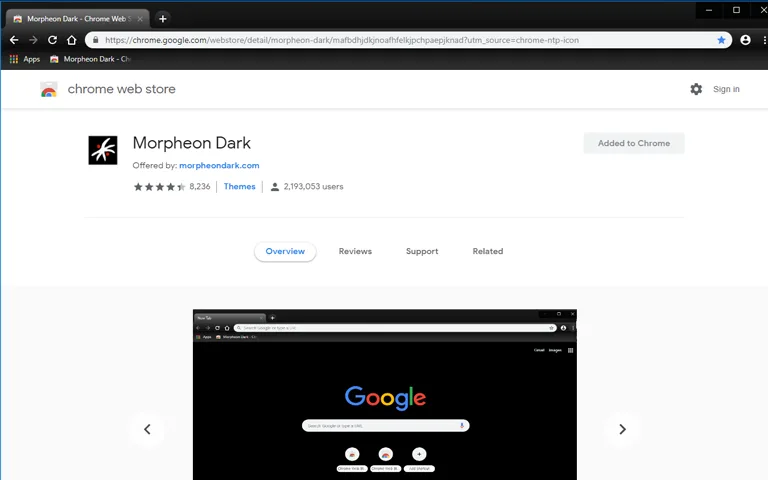Click the theme preview screenshot
Image resolution: width=768 pixels, height=480 pixels.
click(x=384, y=395)
